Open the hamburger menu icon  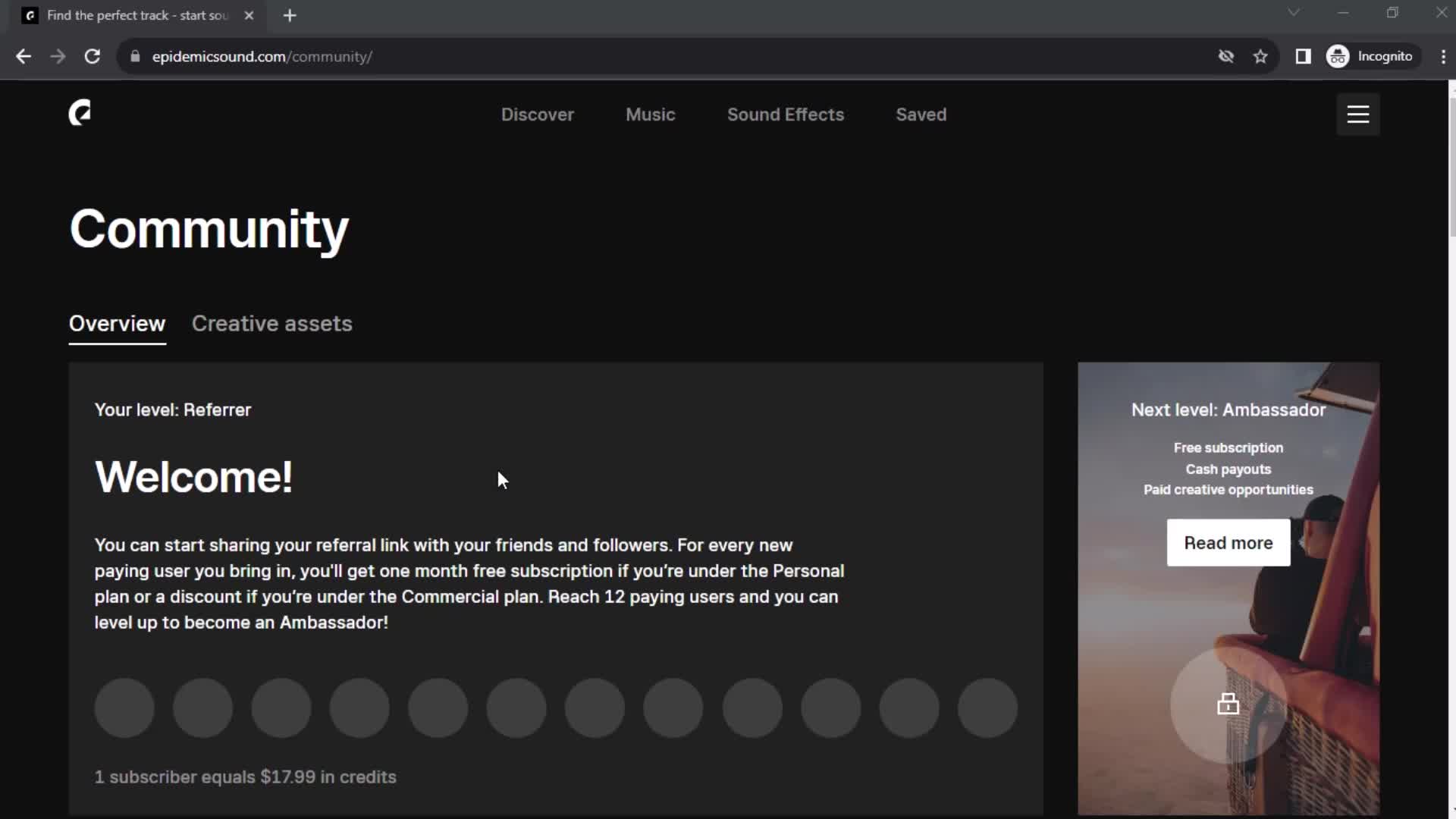point(1357,113)
